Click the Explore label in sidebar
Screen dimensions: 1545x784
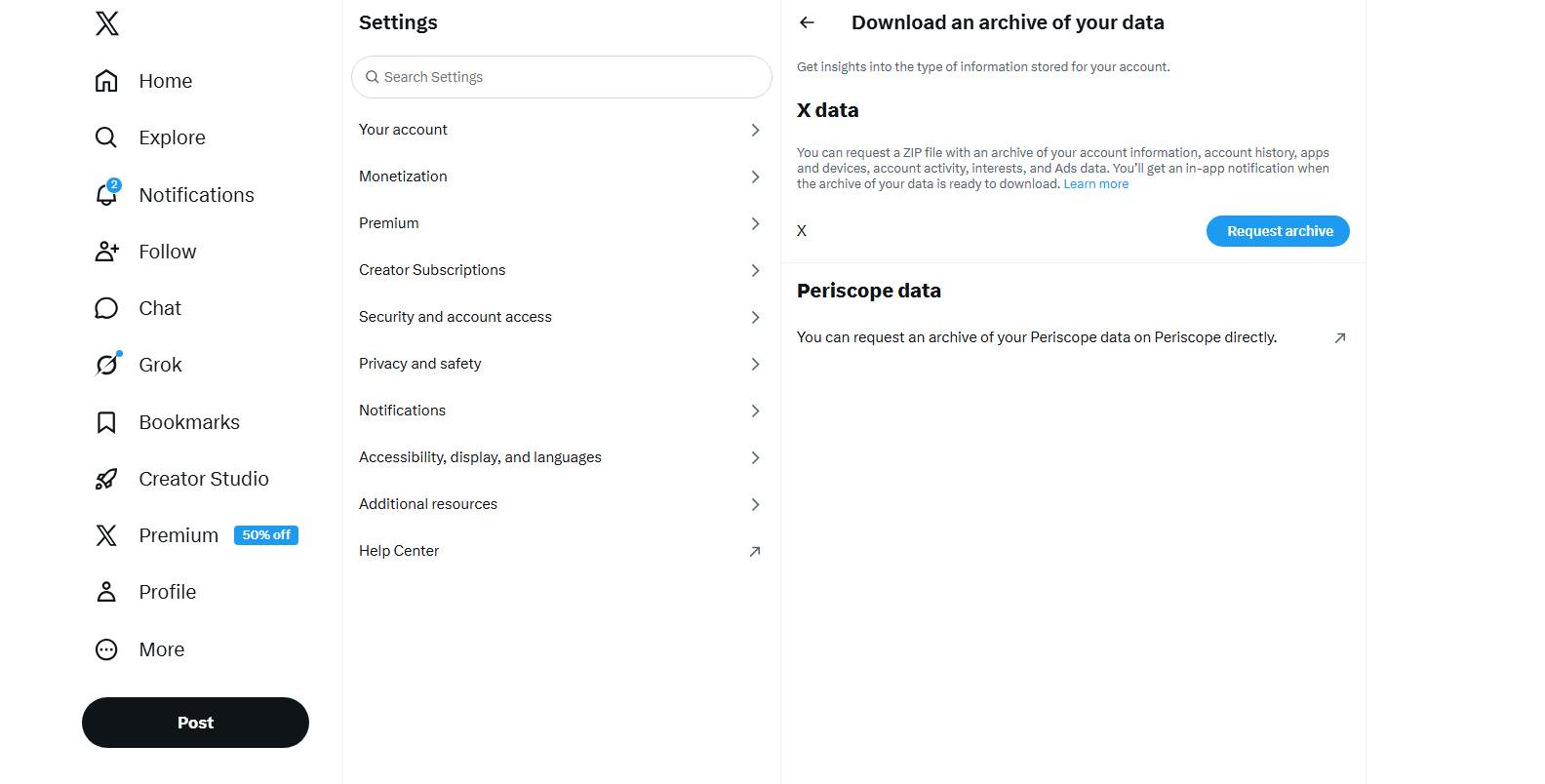click(x=172, y=137)
